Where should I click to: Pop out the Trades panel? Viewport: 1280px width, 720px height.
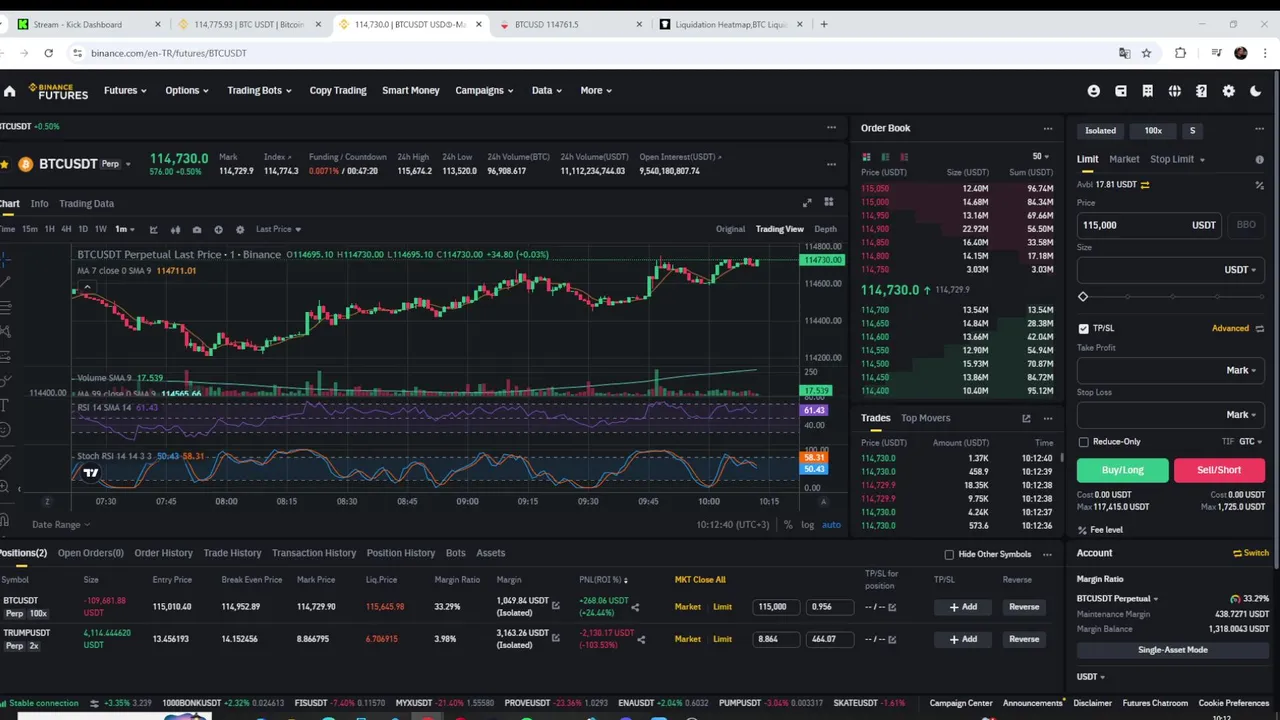click(1026, 418)
